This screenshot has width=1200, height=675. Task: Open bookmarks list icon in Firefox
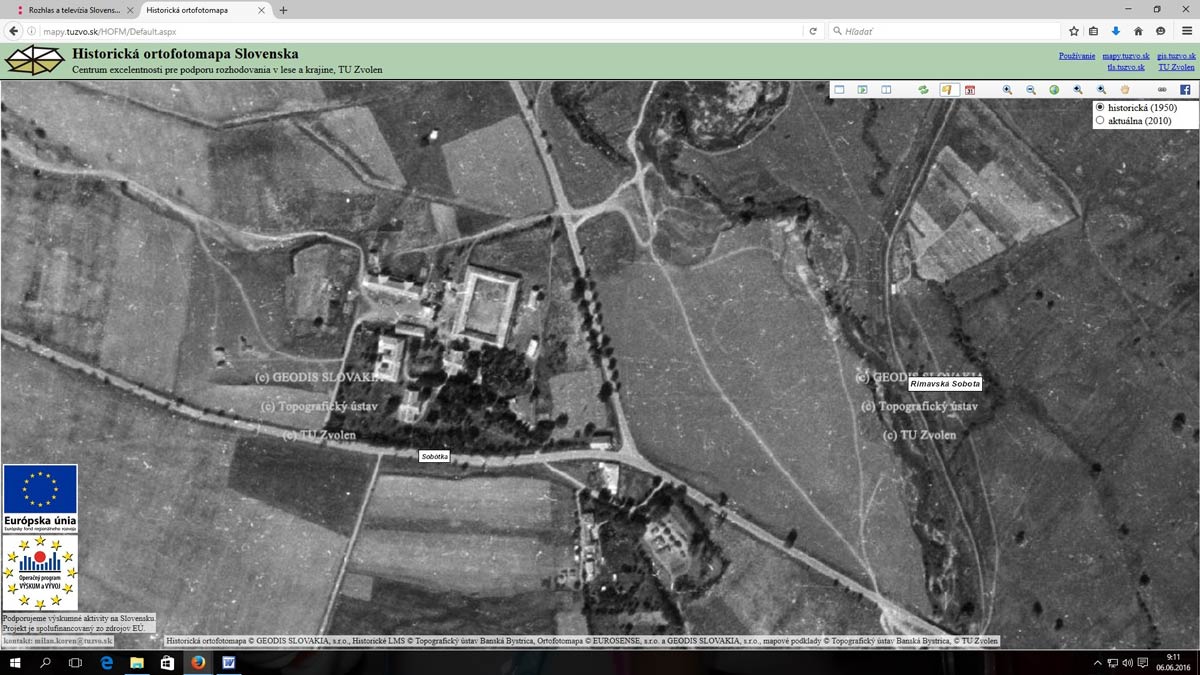click(x=1093, y=31)
